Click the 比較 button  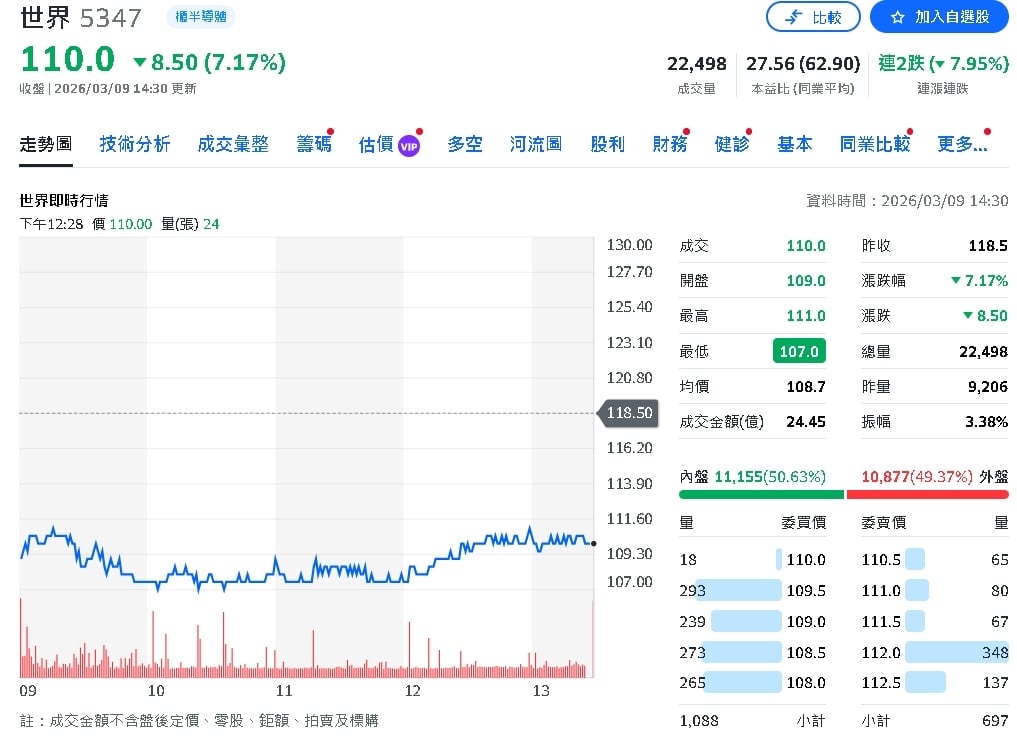pyautogui.click(x=813, y=17)
